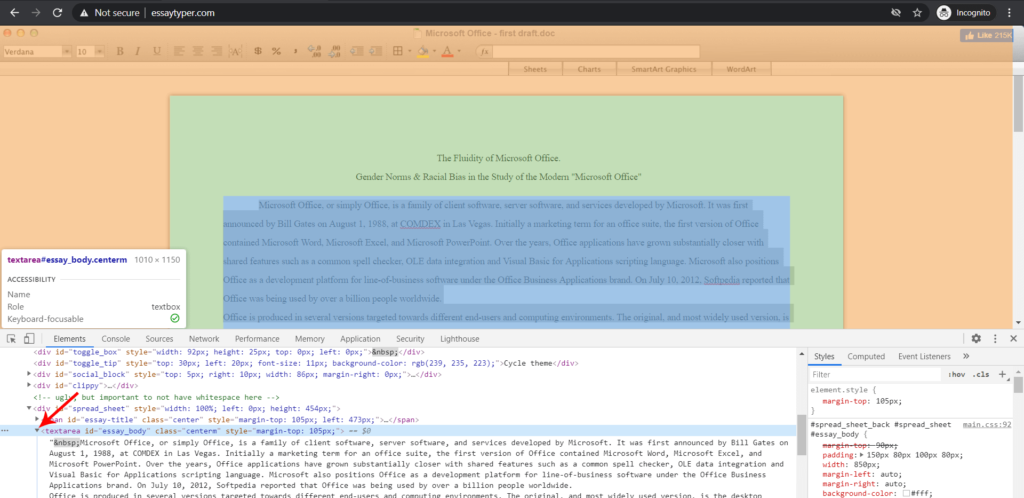Collapse the essay_body textarea node
Image resolution: width=1024 pixels, height=498 pixels.
(37, 430)
